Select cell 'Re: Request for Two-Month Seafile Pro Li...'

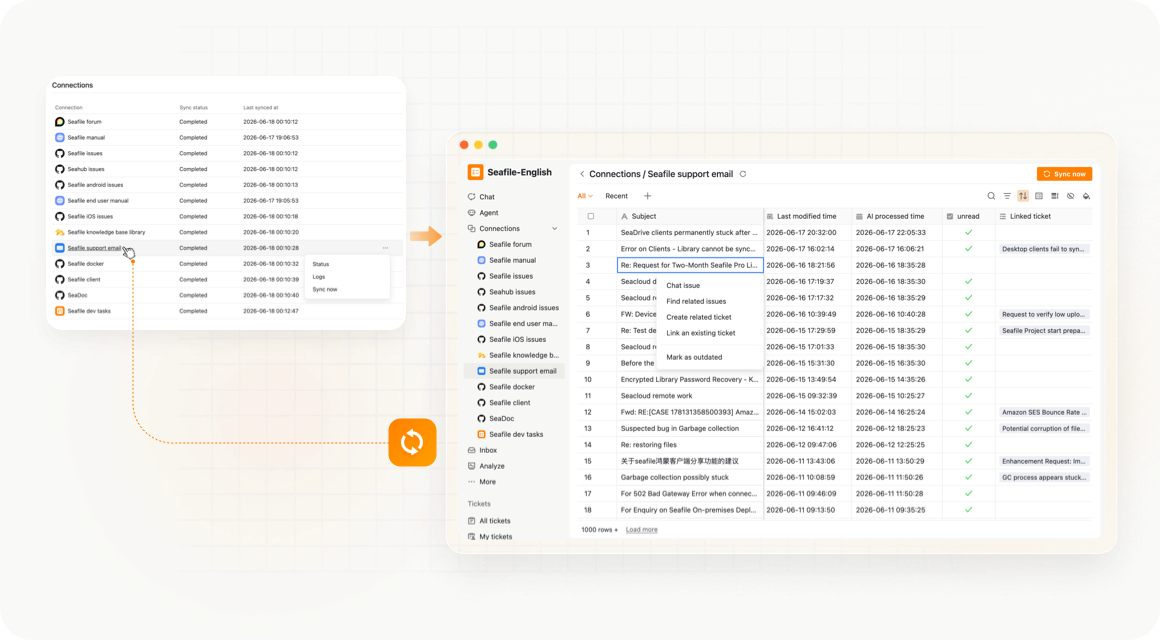[x=689, y=265]
